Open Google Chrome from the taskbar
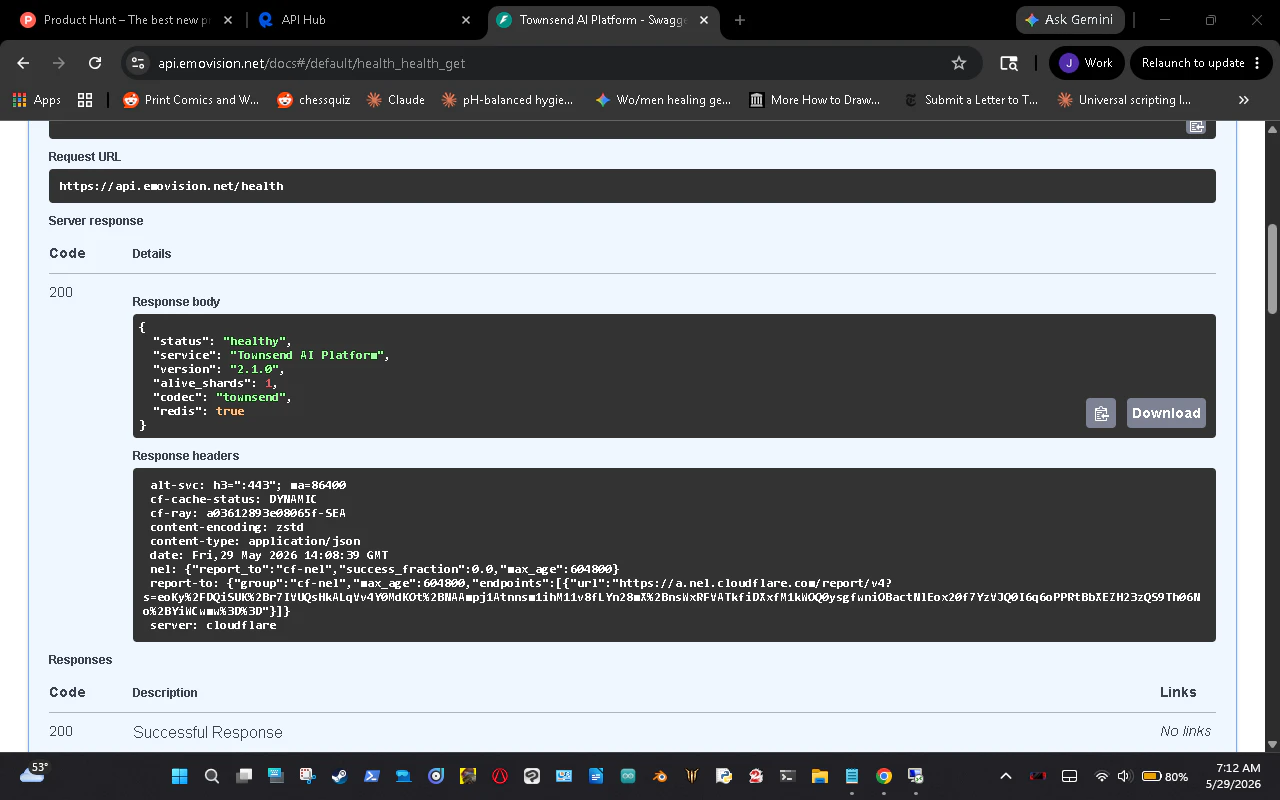The width and height of the screenshot is (1280, 800). (884, 776)
